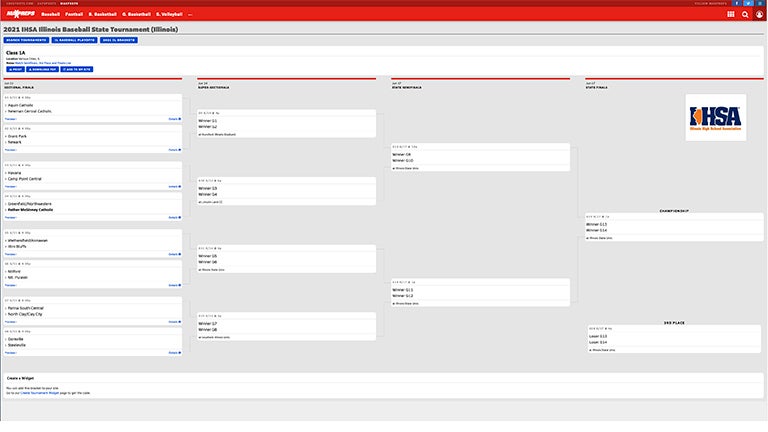Click the IHSA logo image
The width and height of the screenshot is (768, 432).
716,118
